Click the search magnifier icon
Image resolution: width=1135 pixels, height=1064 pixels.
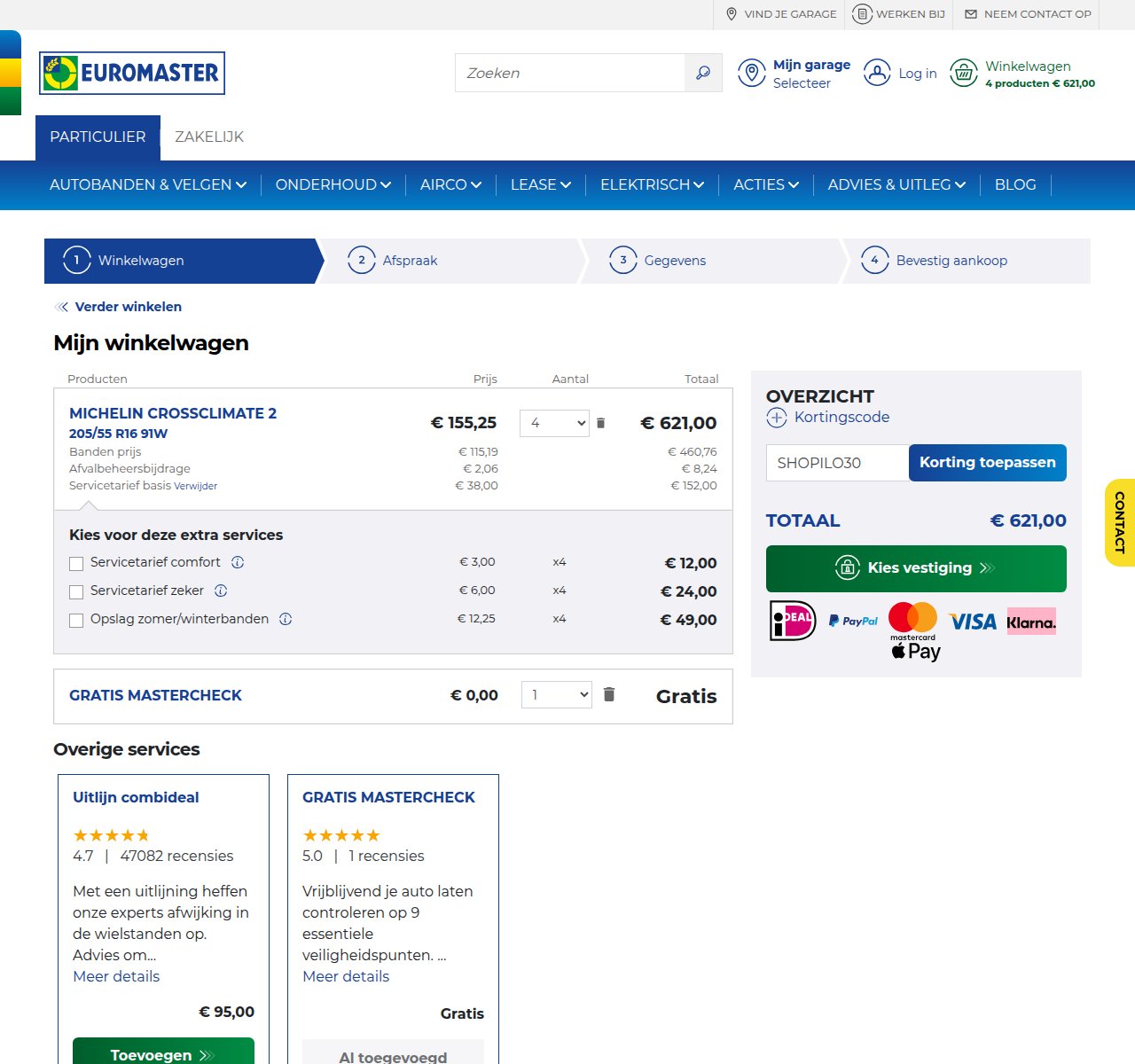[703, 73]
